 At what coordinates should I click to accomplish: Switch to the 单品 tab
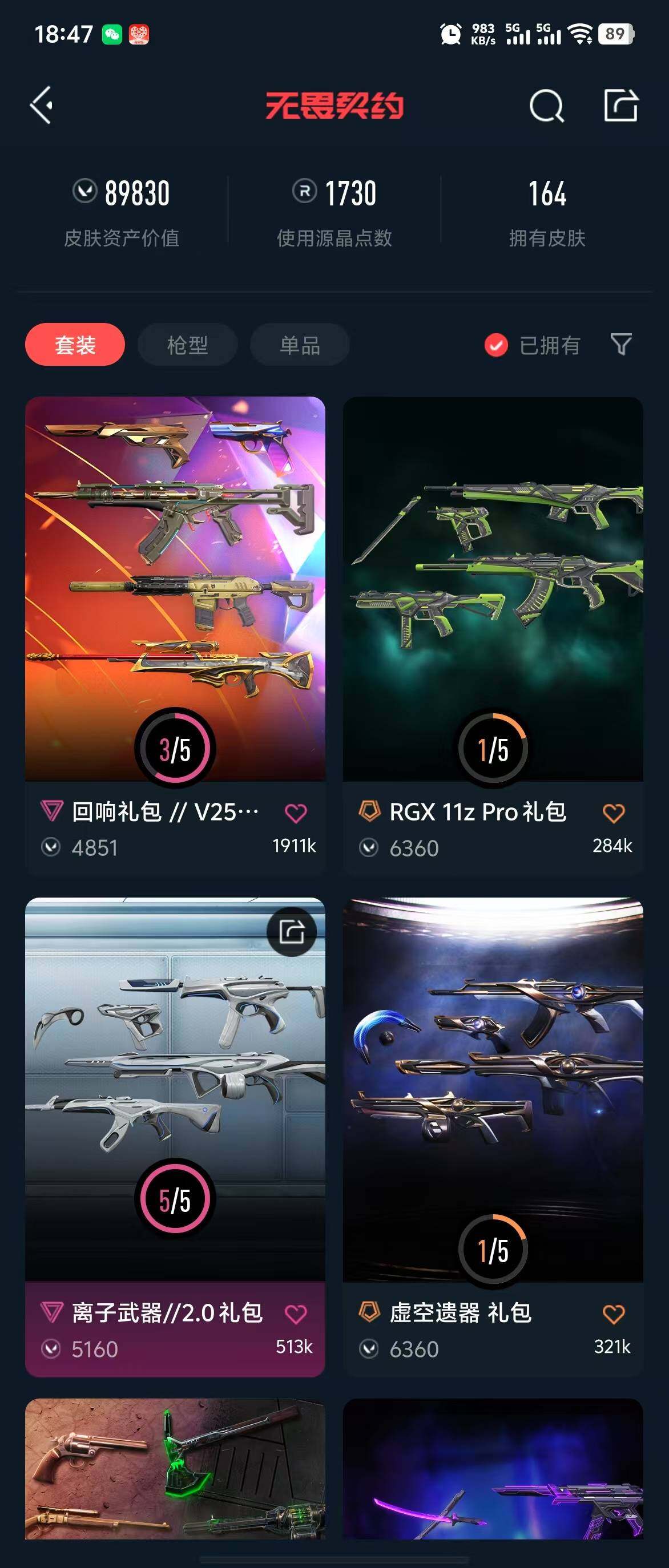[x=300, y=345]
